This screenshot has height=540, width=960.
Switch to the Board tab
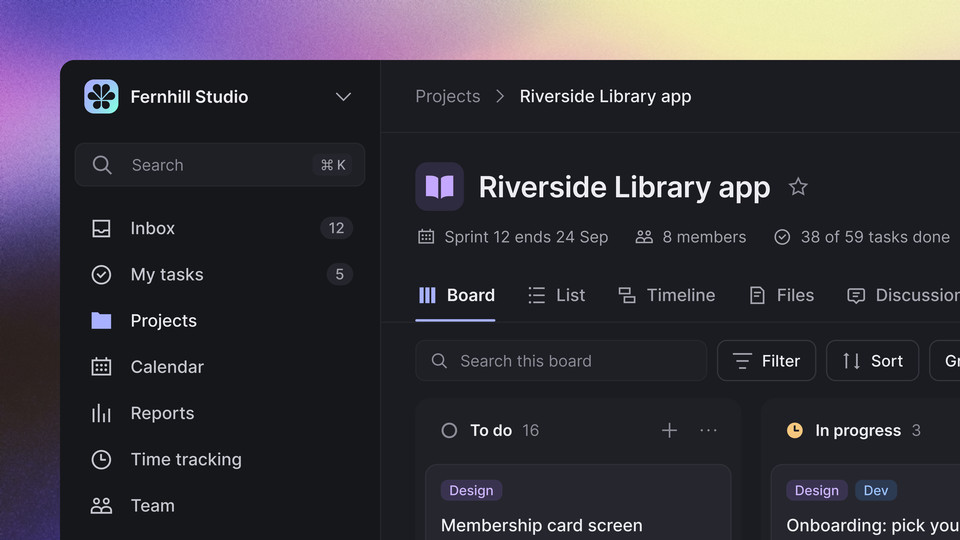456,296
